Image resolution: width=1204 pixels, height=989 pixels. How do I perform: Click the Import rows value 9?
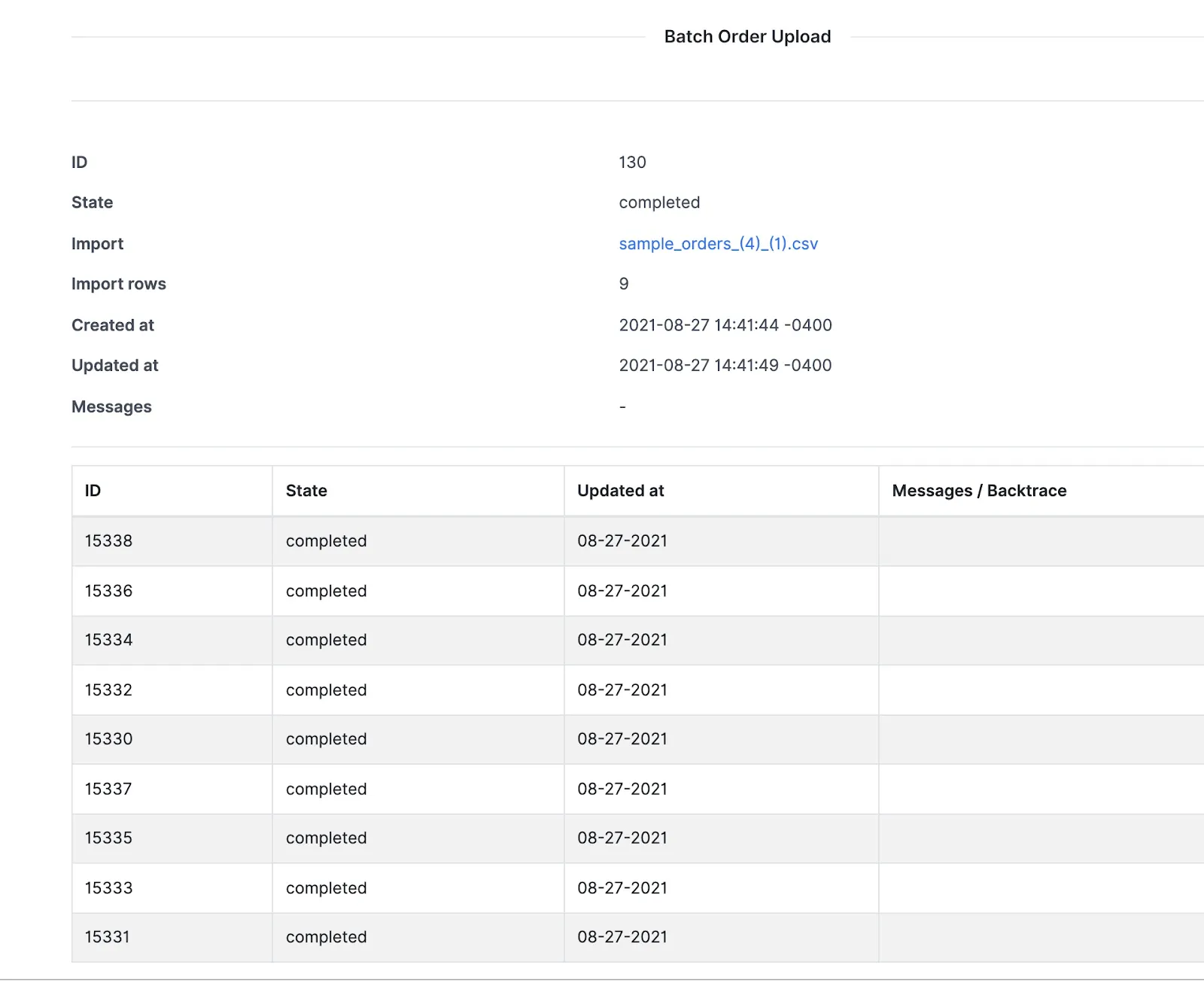(x=624, y=285)
